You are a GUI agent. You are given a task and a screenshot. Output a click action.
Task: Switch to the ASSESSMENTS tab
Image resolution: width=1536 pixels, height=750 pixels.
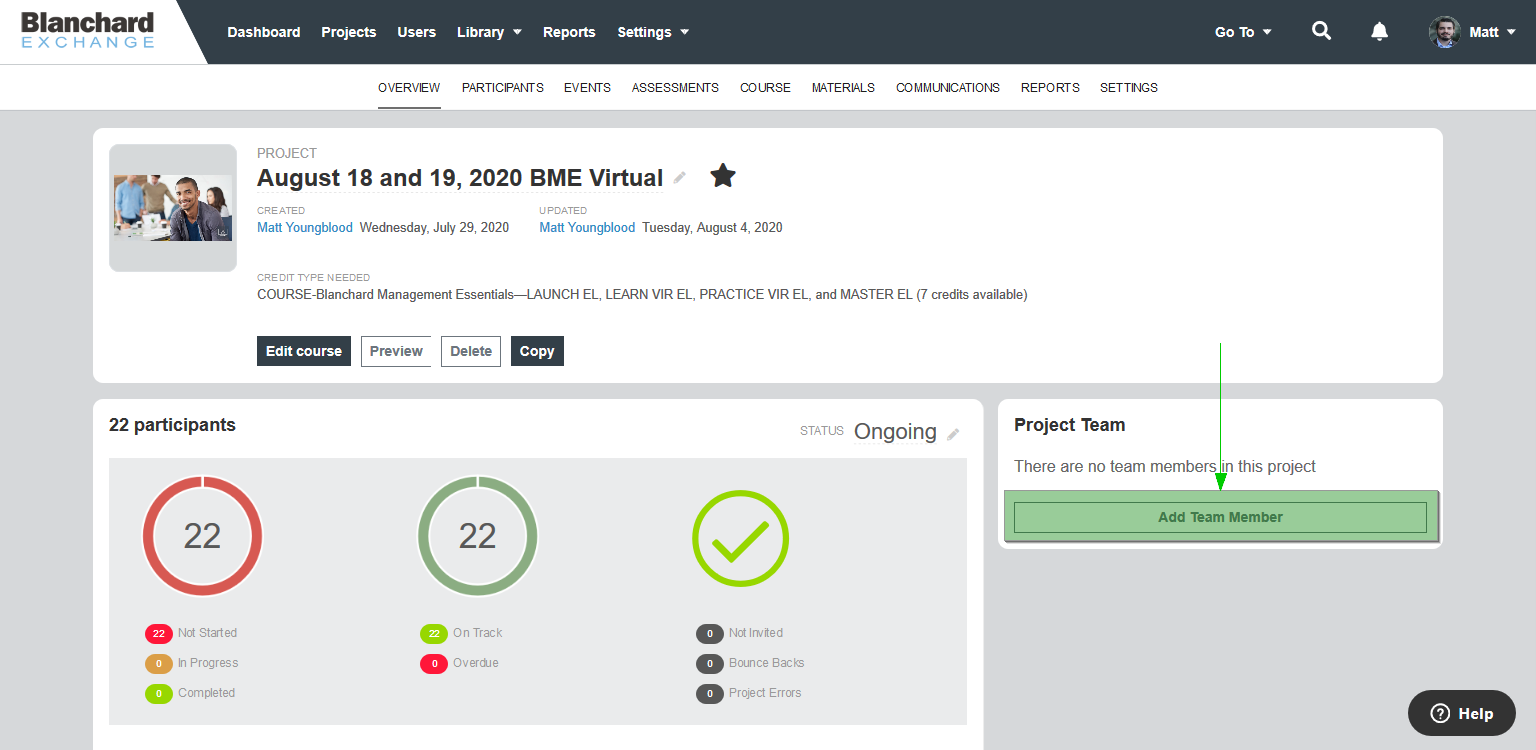click(x=675, y=88)
